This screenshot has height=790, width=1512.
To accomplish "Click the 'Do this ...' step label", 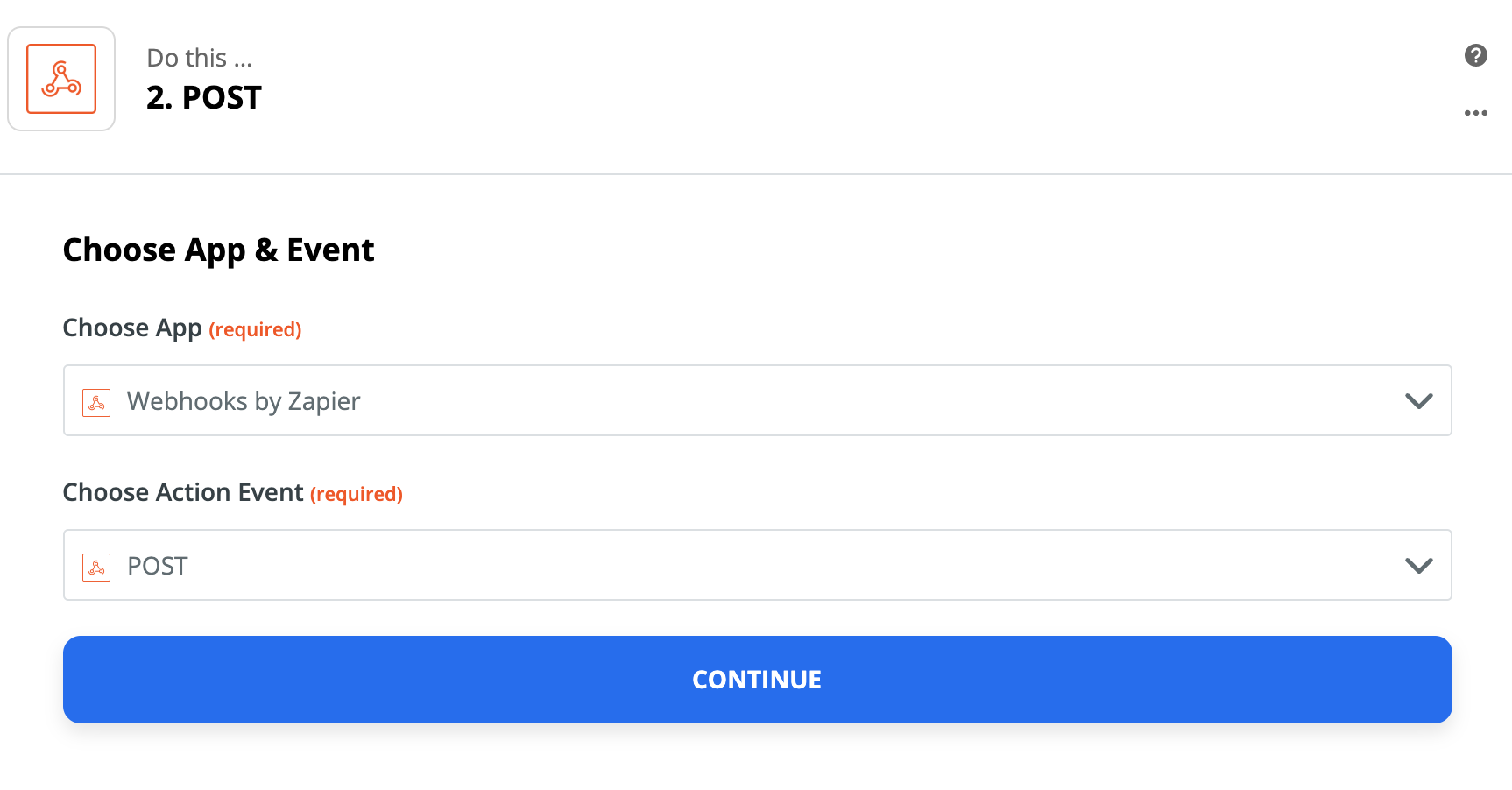I will point(200,58).
